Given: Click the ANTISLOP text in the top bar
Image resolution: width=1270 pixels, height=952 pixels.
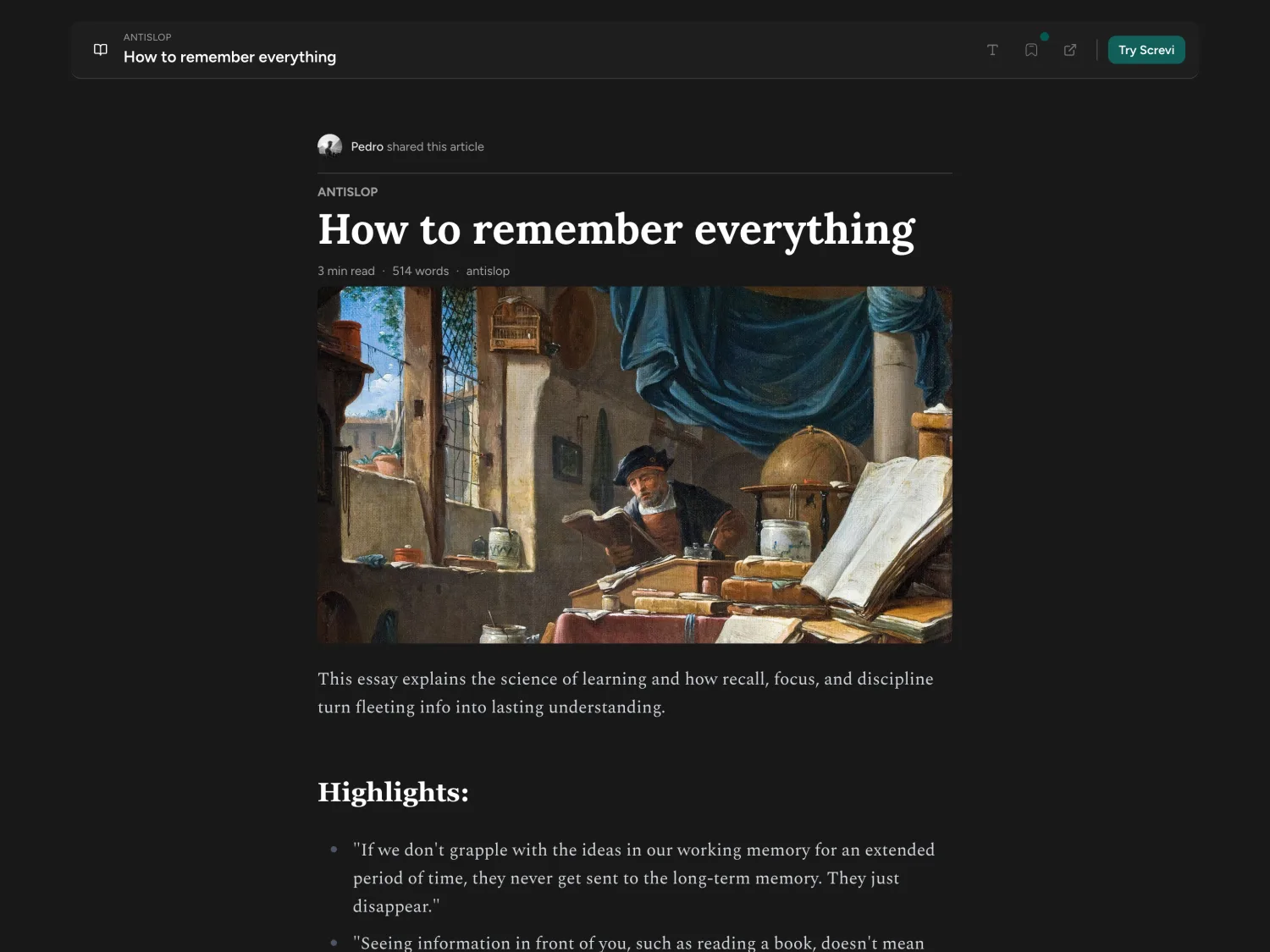Looking at the screenshot, I should [147, 37].
